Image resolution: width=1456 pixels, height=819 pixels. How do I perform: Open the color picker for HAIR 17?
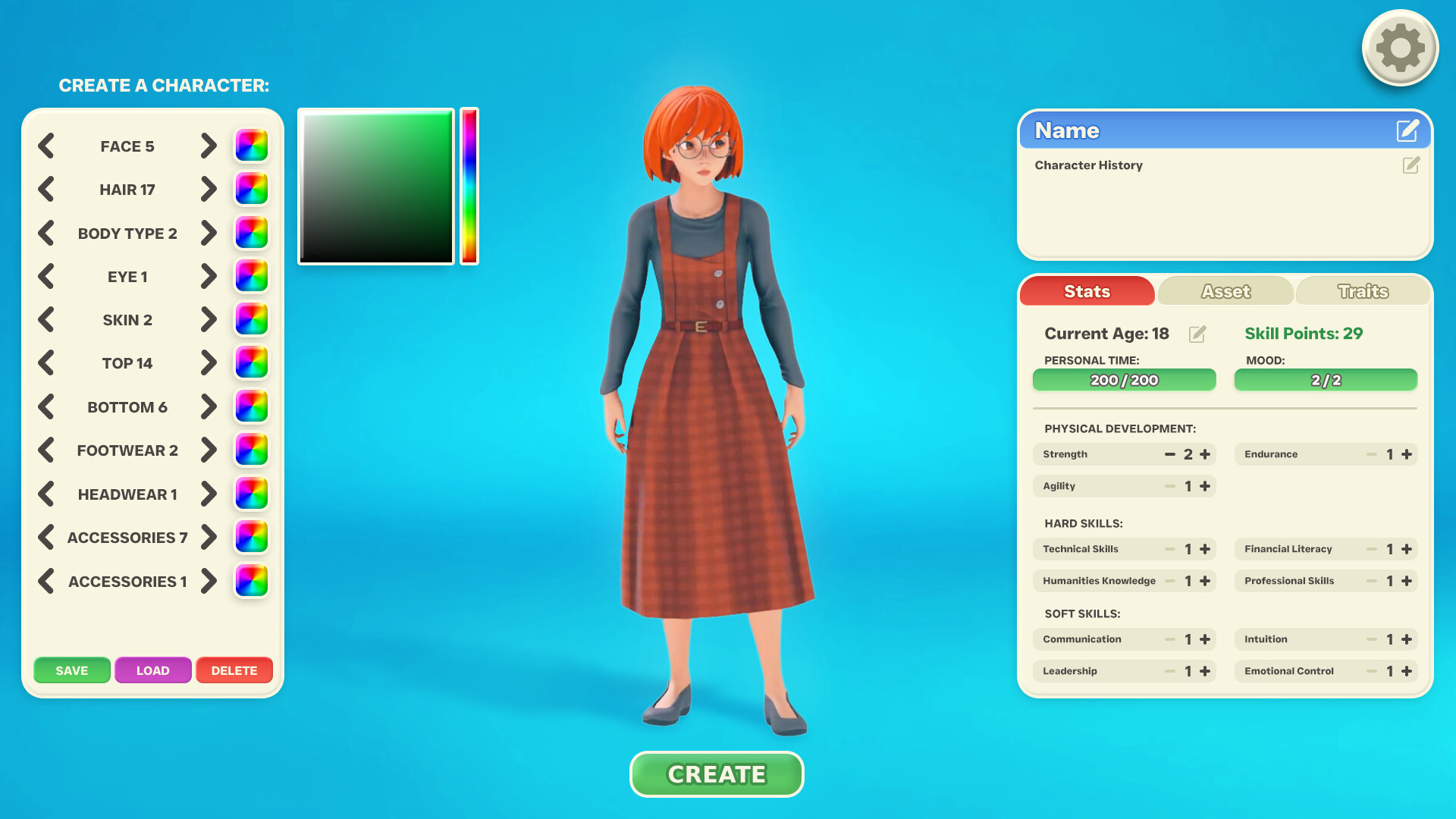(251, 189)
